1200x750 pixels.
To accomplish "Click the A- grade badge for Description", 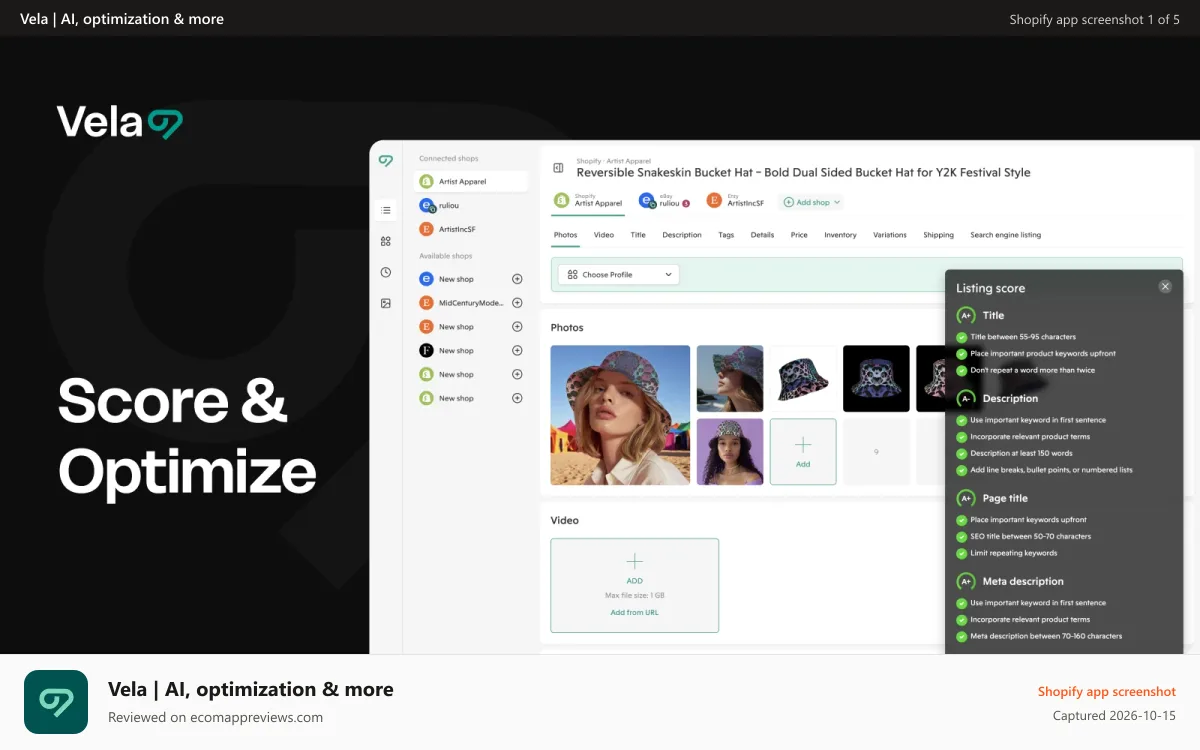I will point(966,398).
